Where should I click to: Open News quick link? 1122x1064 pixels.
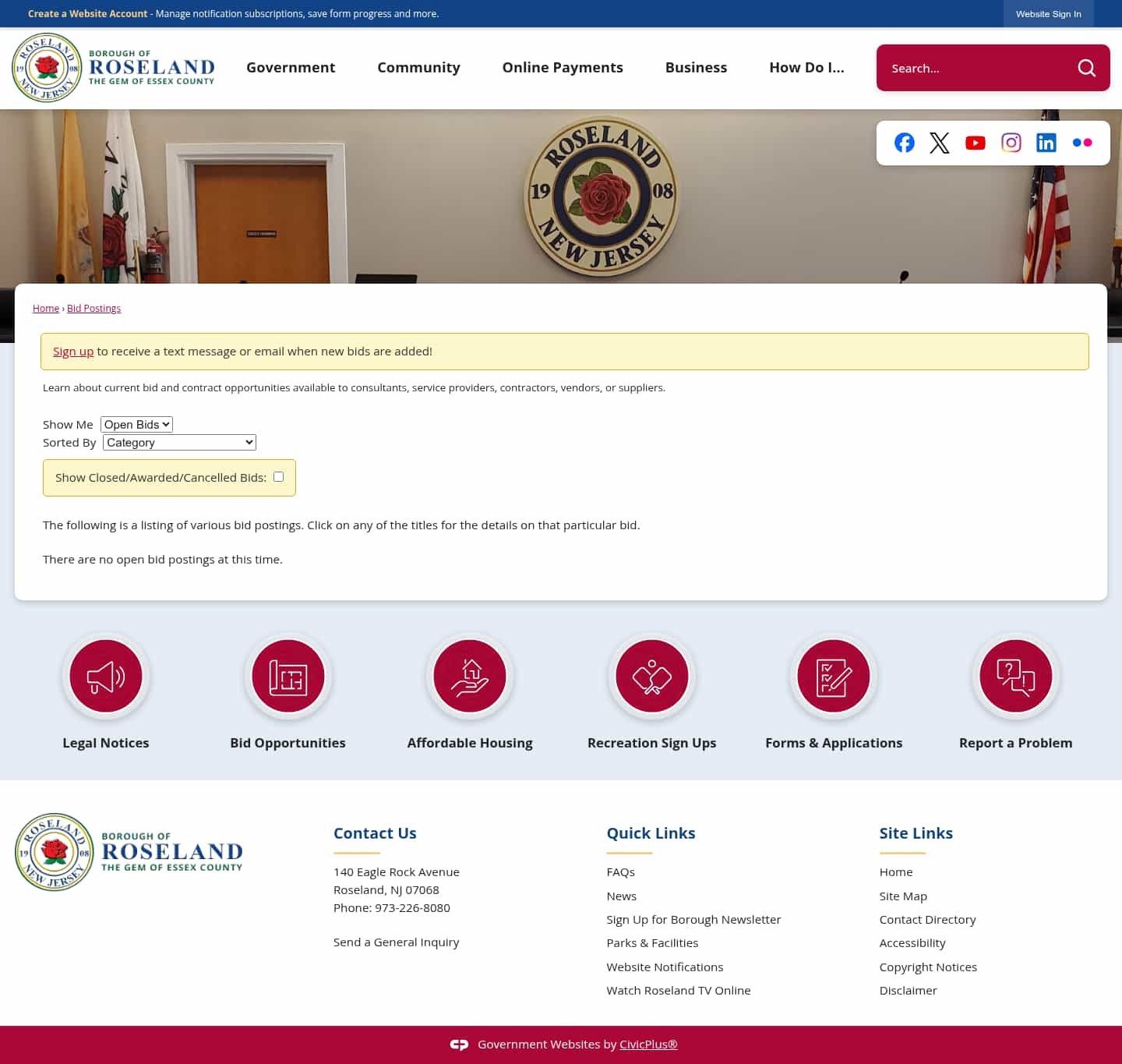tap(621, 896)
